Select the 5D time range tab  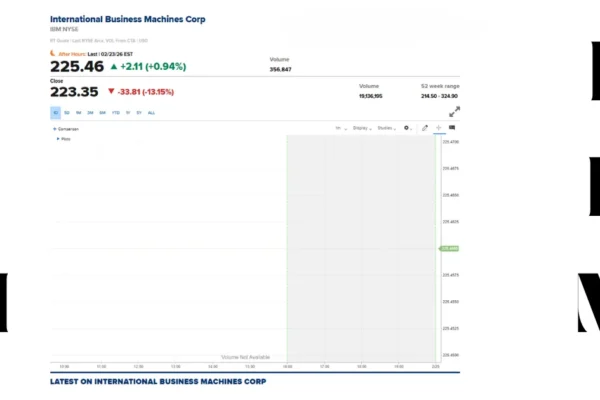point(67,113)
